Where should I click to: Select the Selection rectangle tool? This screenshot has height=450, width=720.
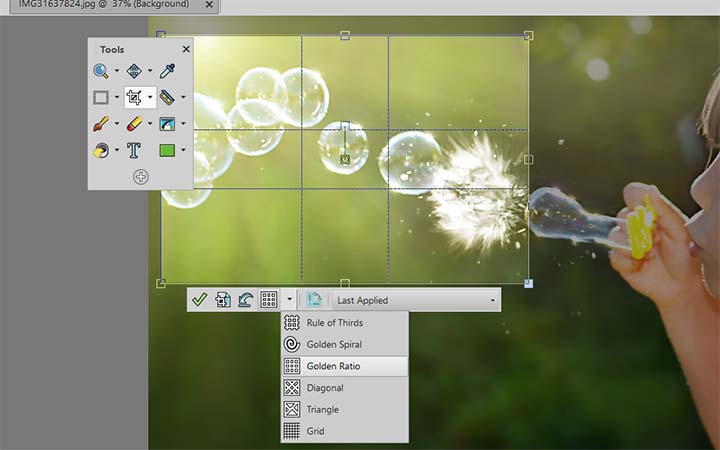pyautogui.click(x=101, y=97)
